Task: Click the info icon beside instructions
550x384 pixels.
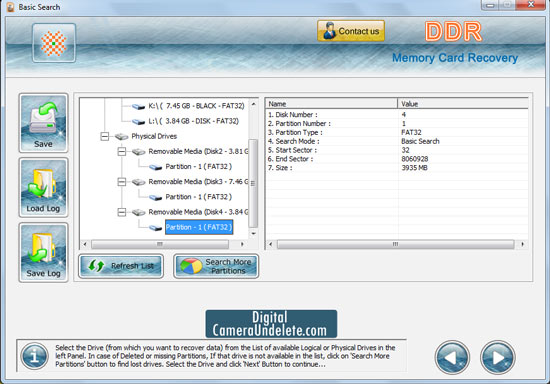Action: pos(34,356)
